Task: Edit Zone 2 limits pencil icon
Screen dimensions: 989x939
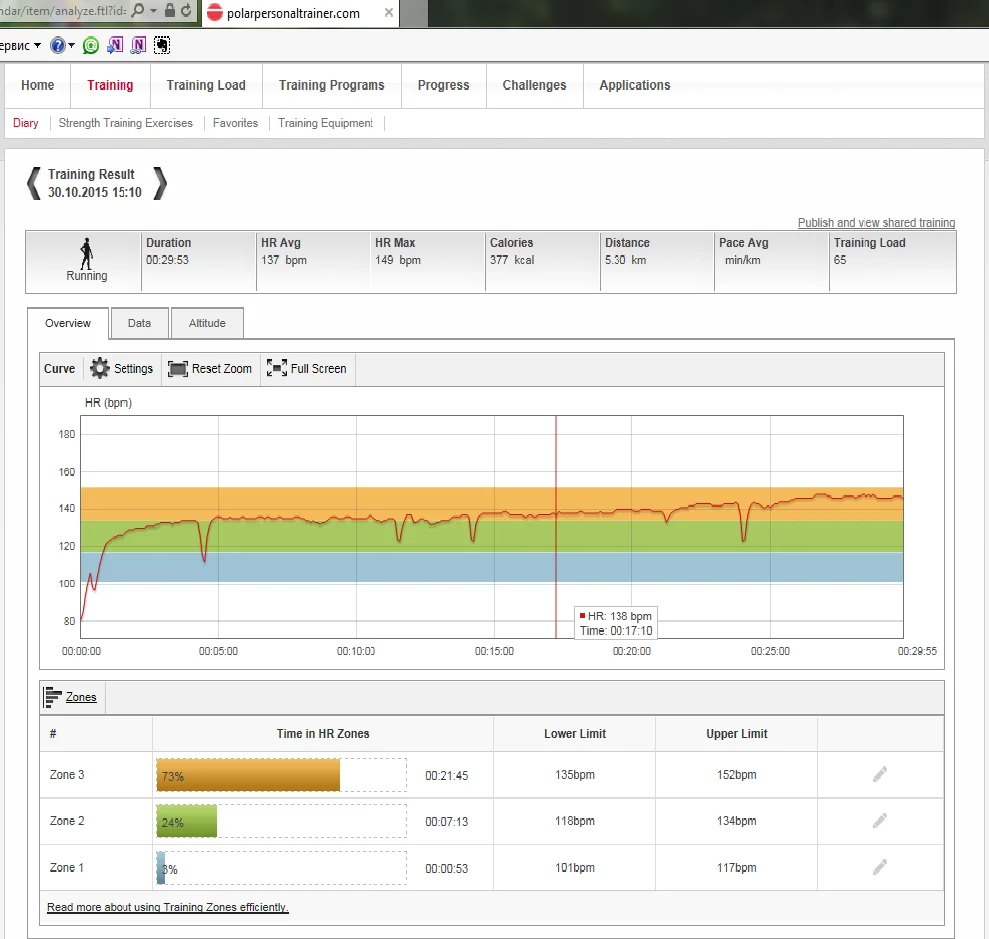Action: tap(880, 821)
